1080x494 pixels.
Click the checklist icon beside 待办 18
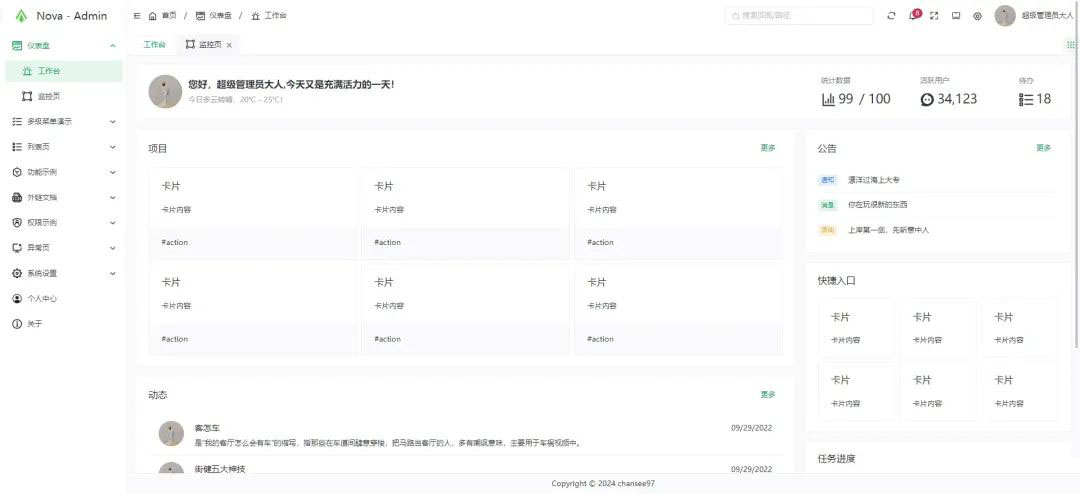[1026, 99]
